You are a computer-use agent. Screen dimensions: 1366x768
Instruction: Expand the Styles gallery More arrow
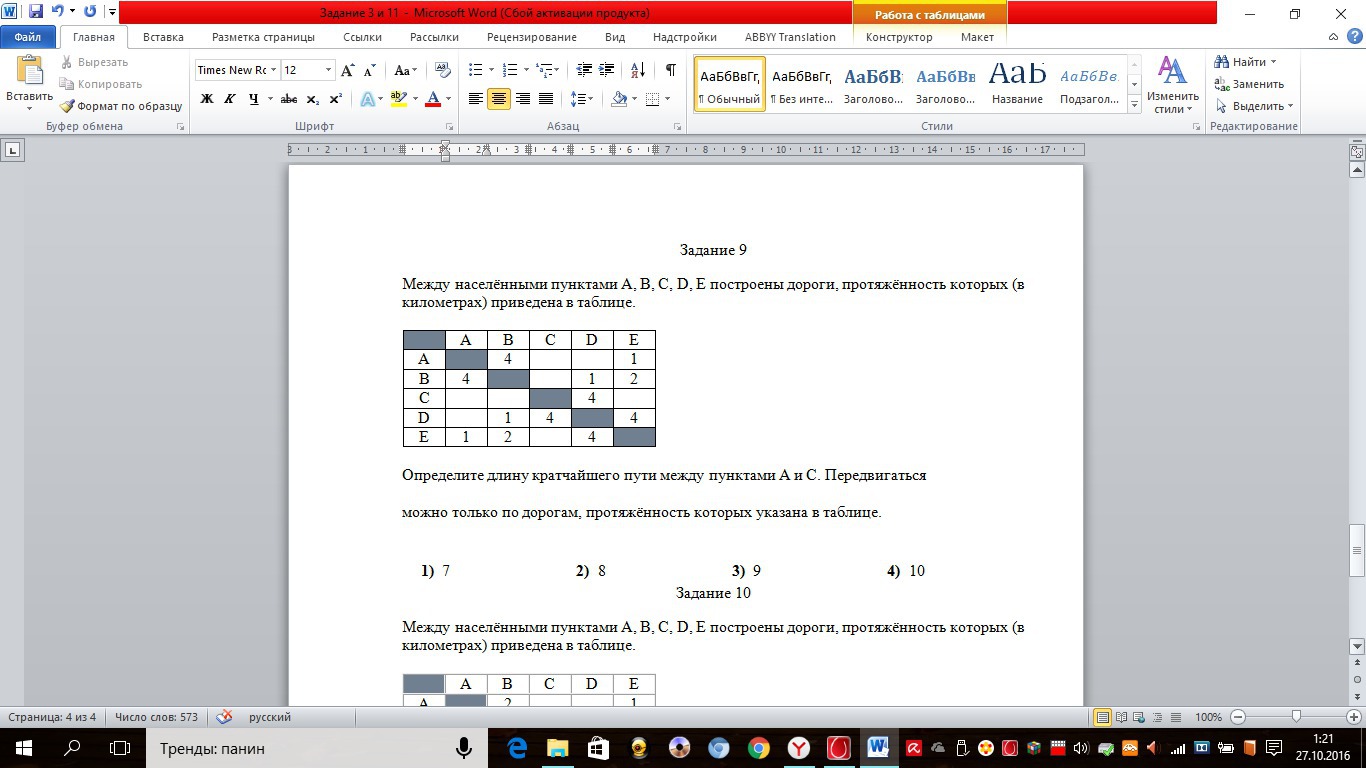[x=1135, y=105]
